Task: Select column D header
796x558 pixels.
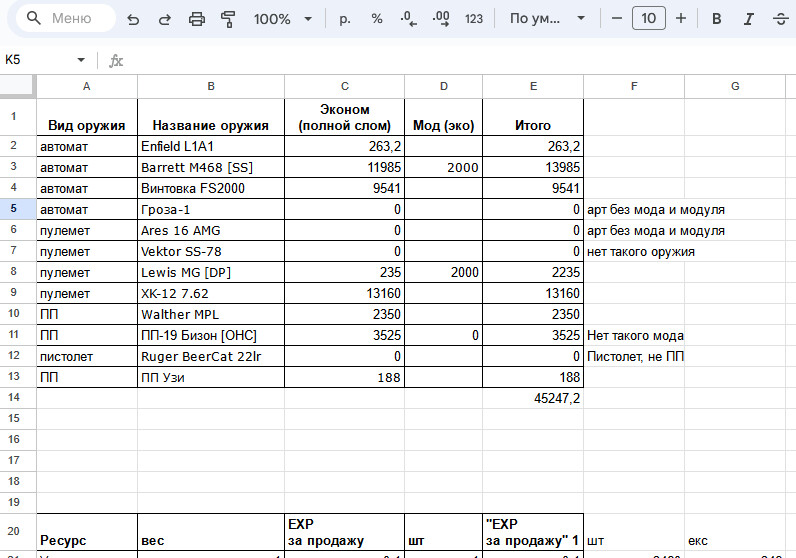Action: tap(444, 86)
